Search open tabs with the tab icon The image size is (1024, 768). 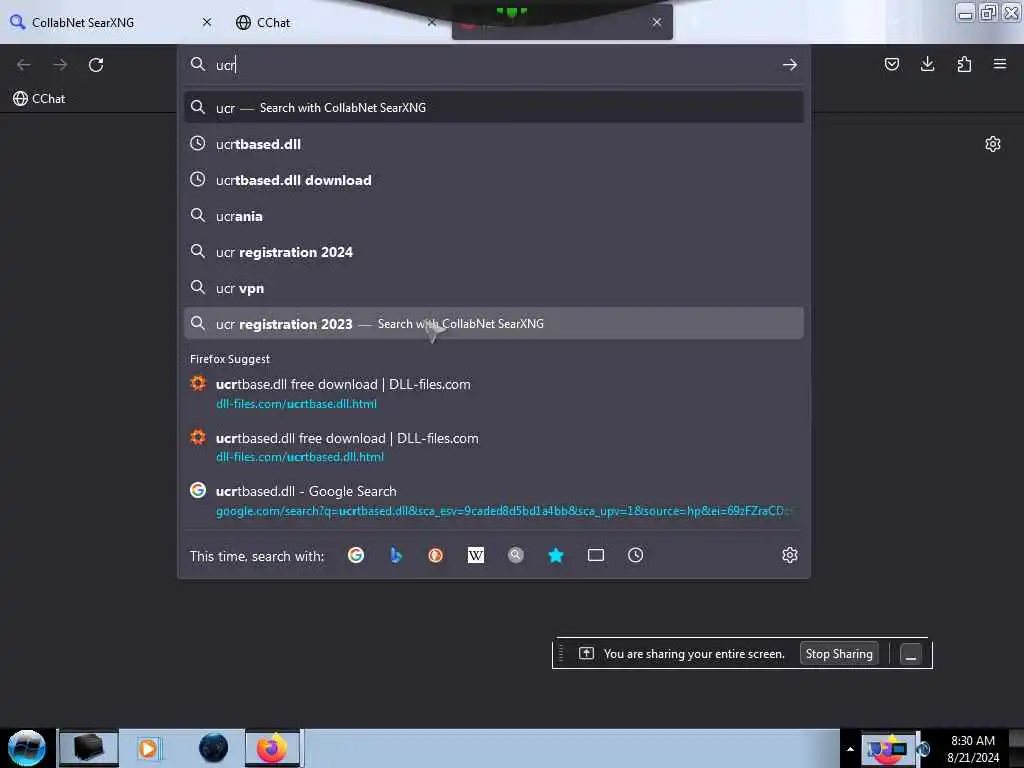point(596,555)
